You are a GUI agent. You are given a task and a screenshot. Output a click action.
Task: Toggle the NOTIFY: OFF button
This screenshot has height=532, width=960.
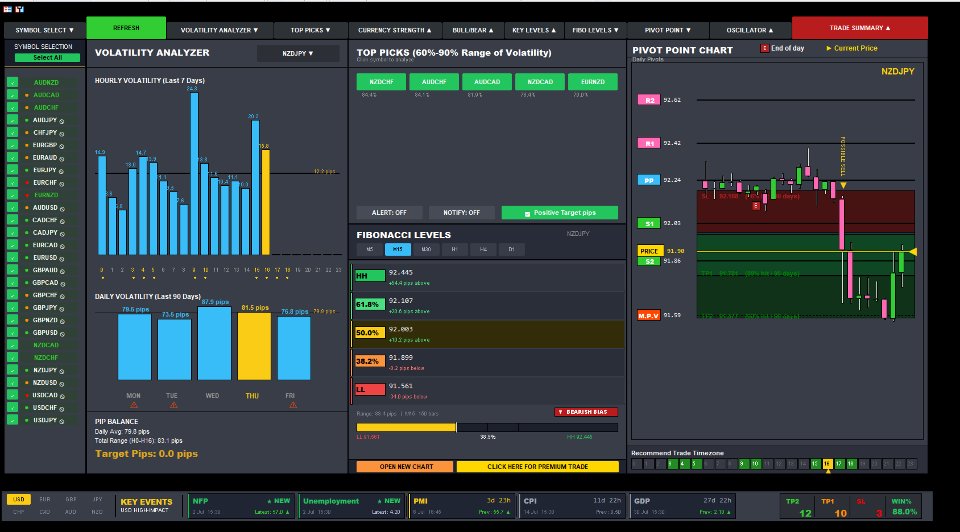coord(462,212)
